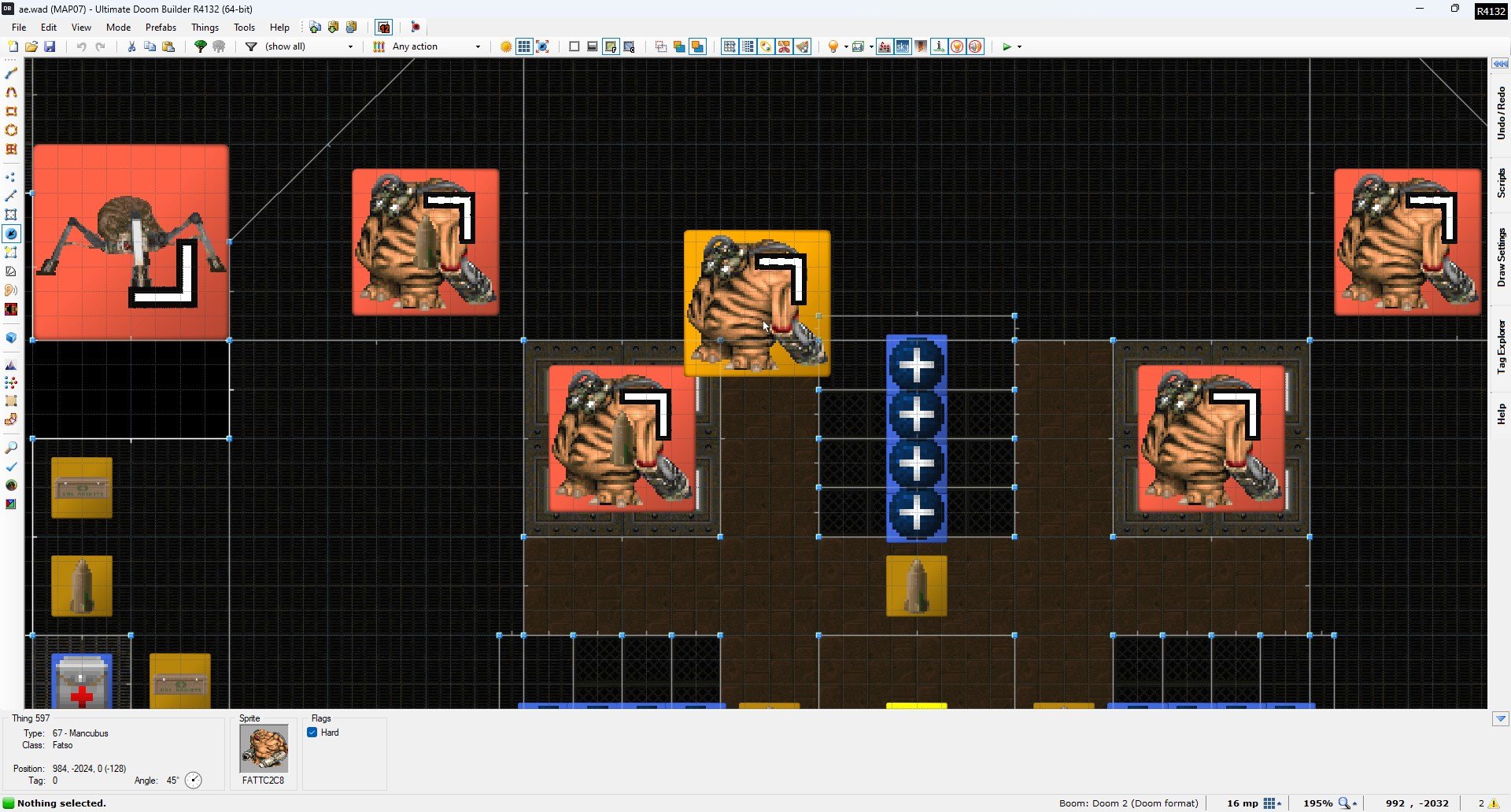1511x812 pixels.
Task: Expand the dynamic lights bulb dropdown arrow
Action: pyautogui.click(x=846, y=46)
